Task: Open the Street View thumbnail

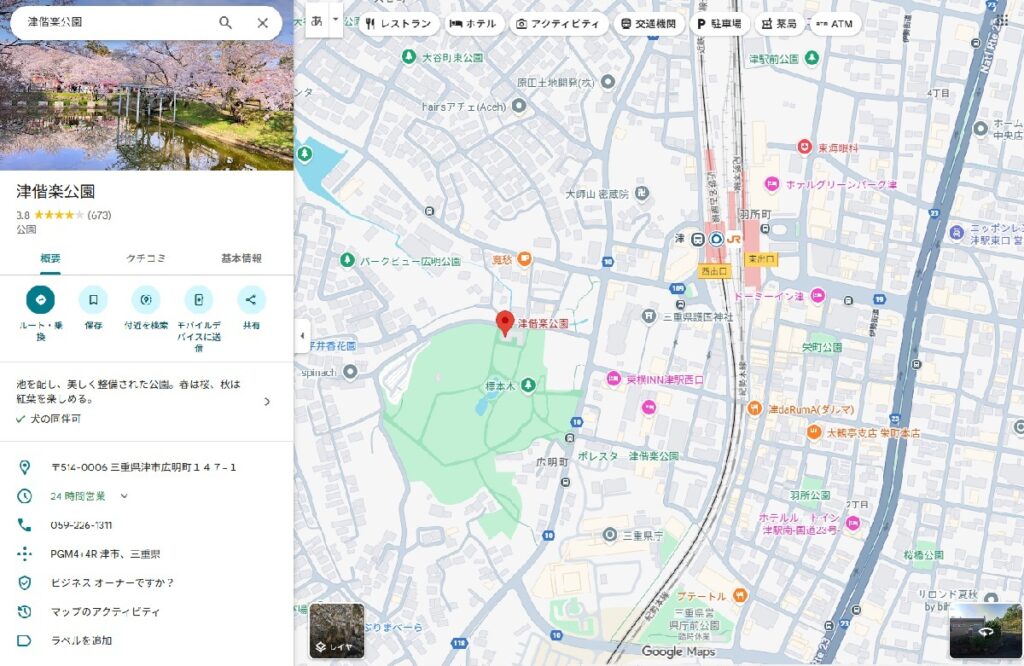Action: [x=985, y=630]
